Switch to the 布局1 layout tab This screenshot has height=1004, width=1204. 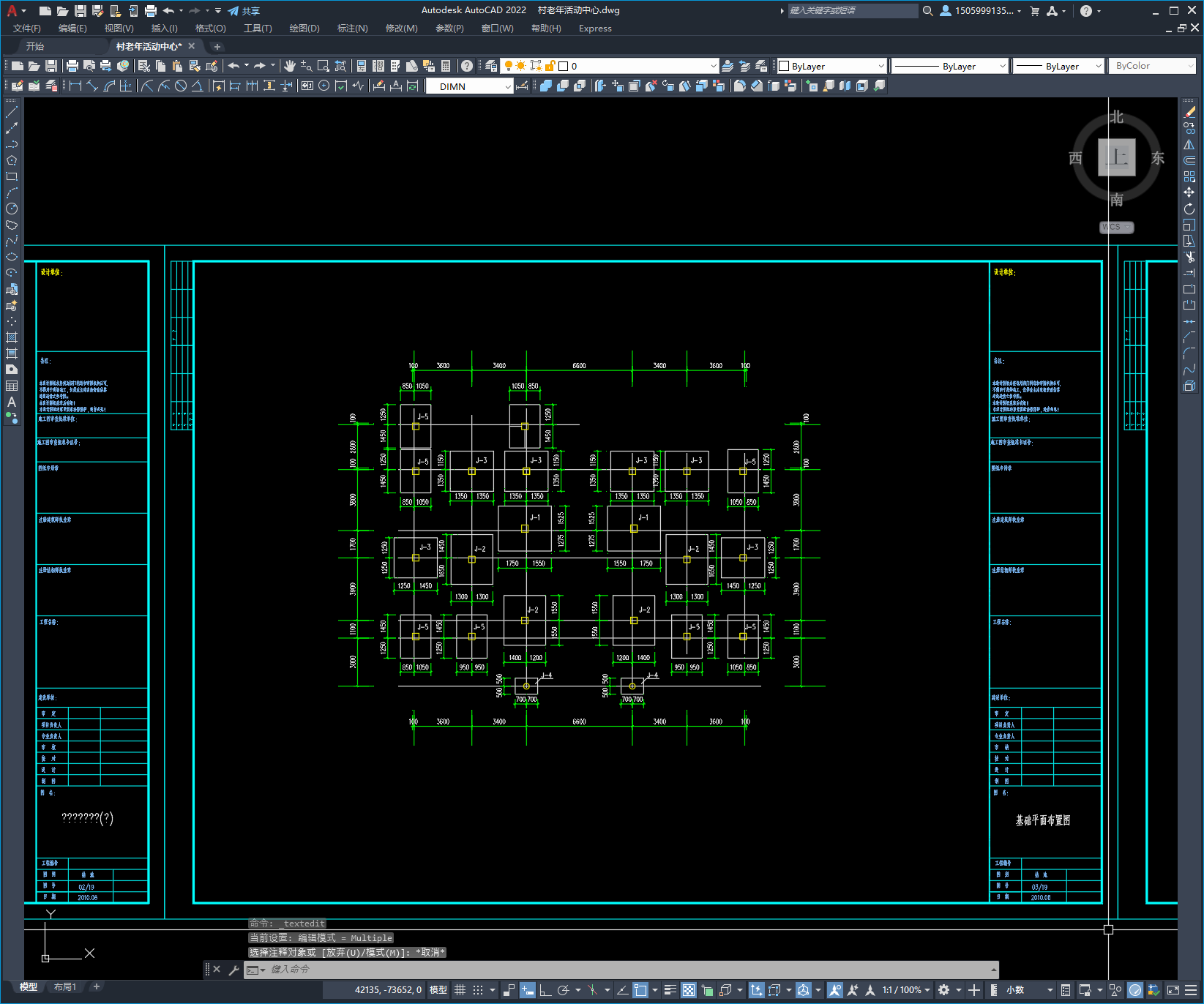[x=65, y=987]
